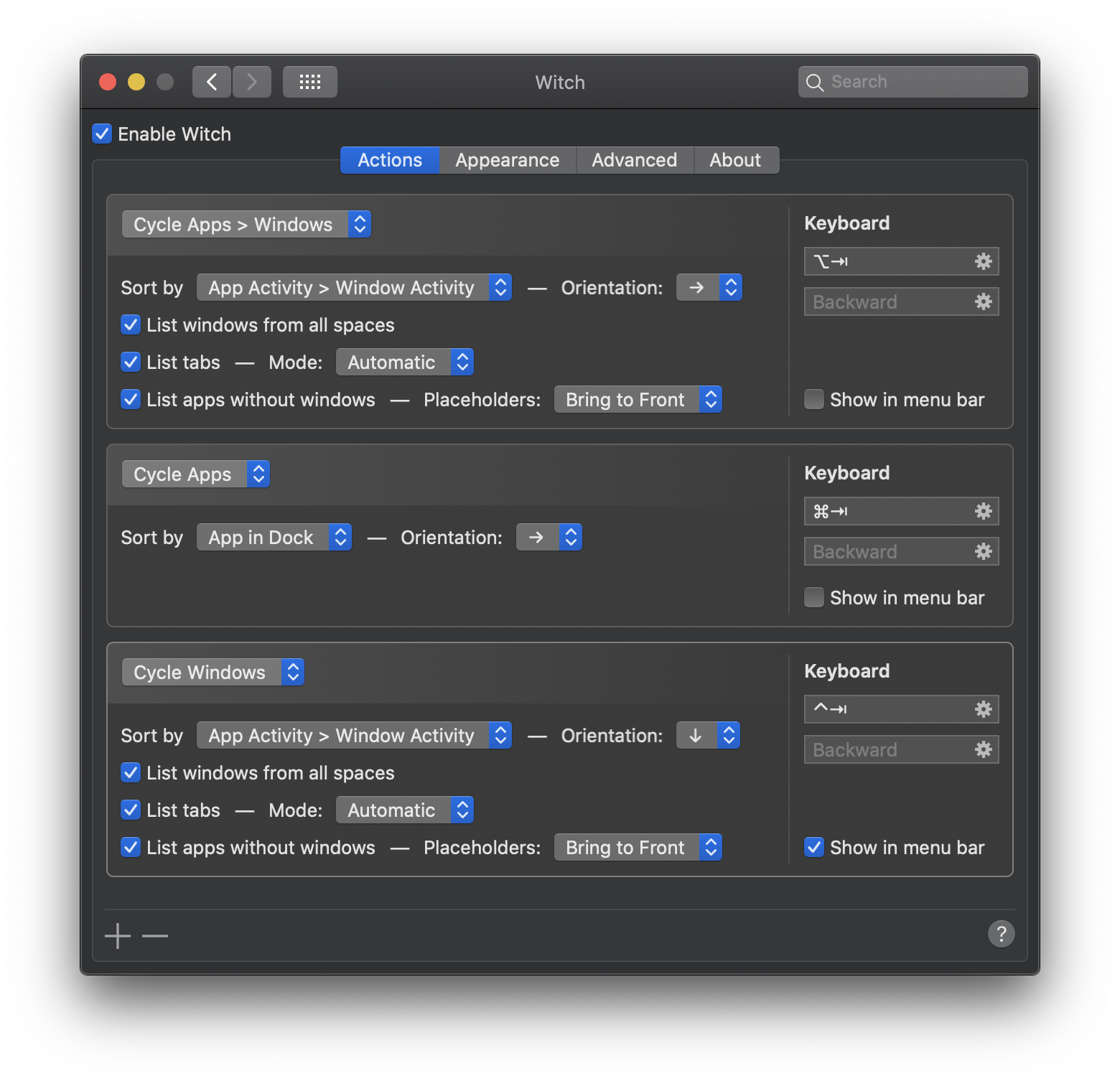Viewport: 1120px width, 1081px height.
Task: Toggle List apps without windows in Cycle Windows
Action: [x=131, y=847]
